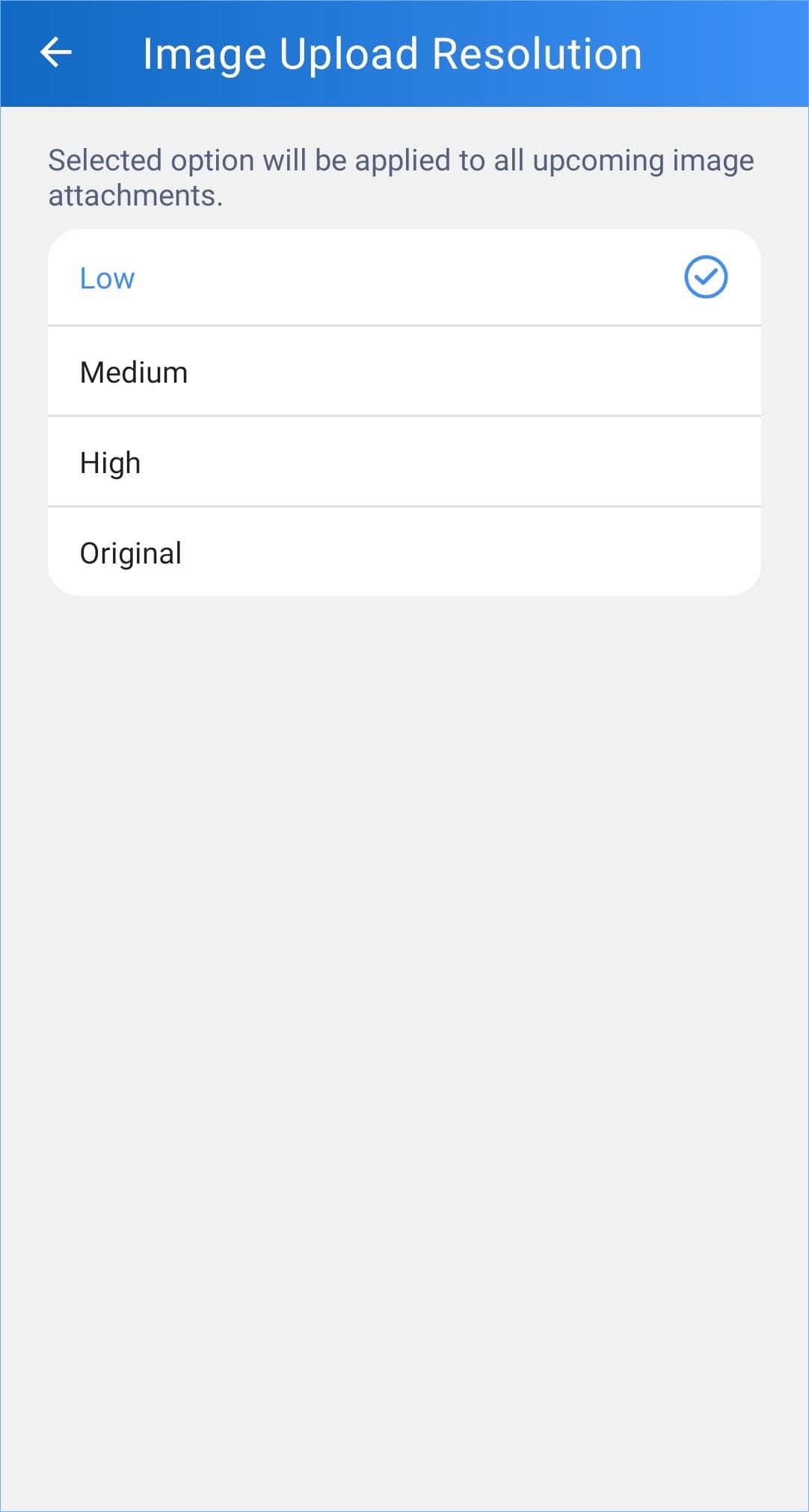
Task: Click the word High in the list
Action: pos(110,463)
